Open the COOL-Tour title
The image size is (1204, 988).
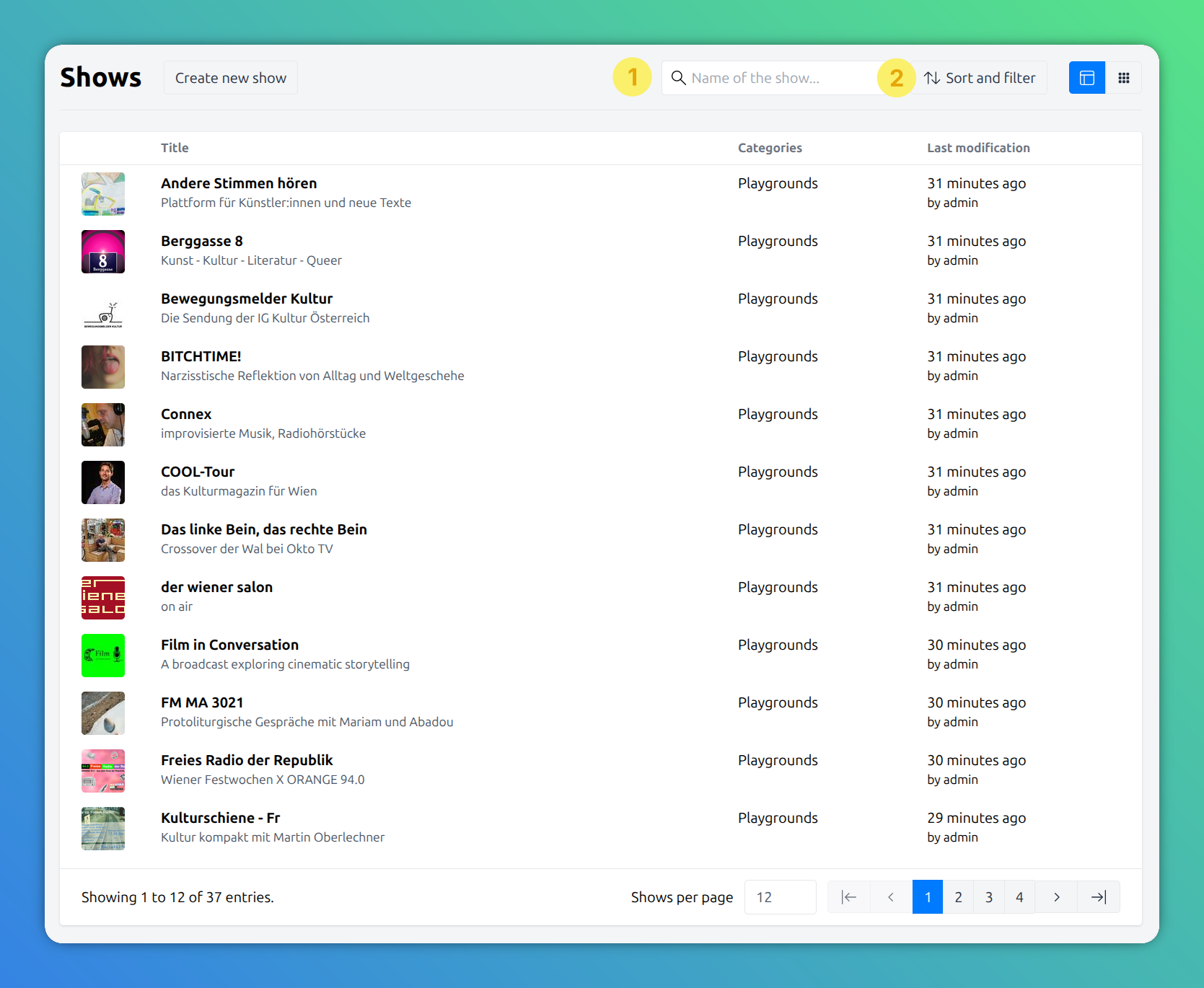coord(198,472)
